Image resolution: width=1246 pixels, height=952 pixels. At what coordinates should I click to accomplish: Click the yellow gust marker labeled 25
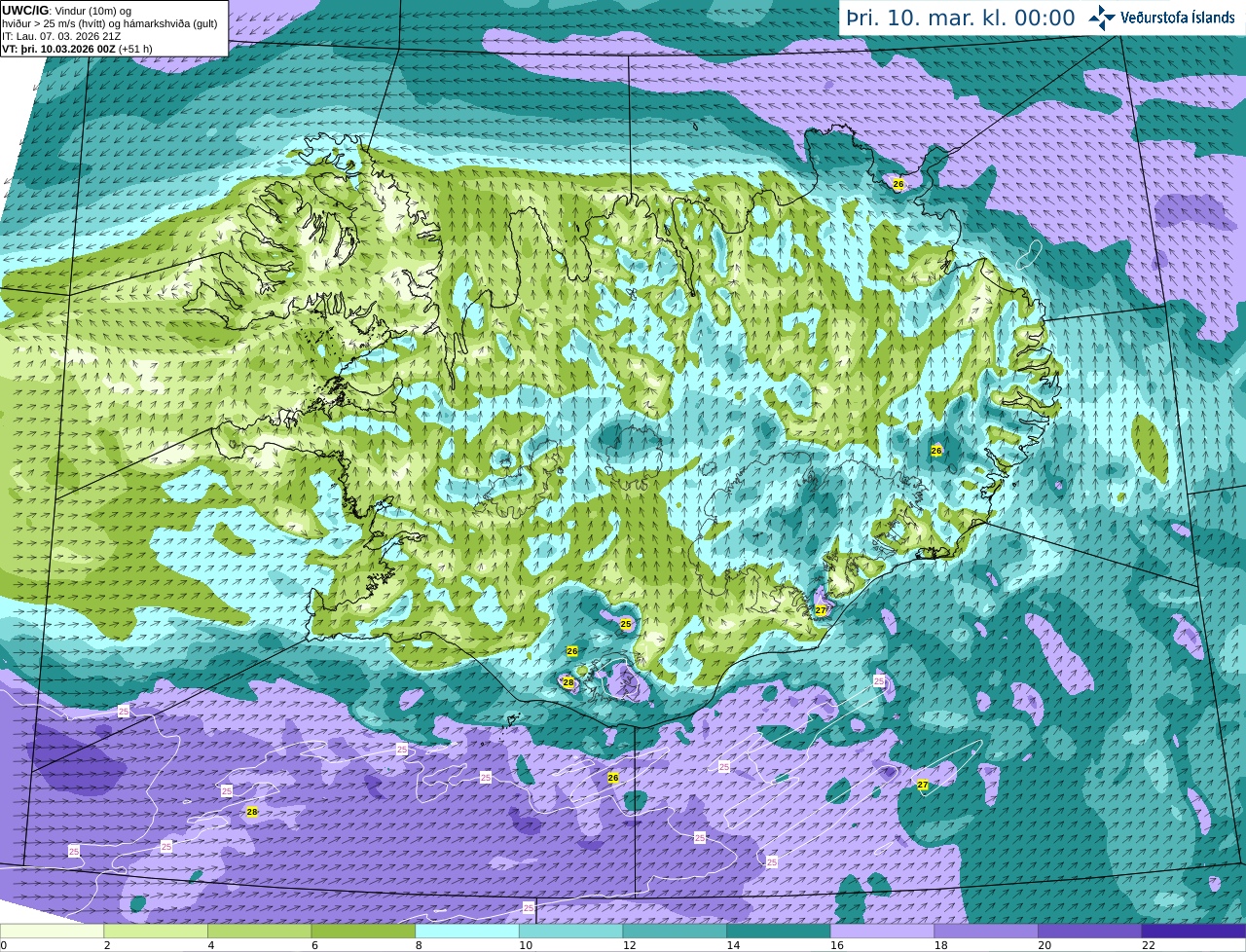point(626,624)
